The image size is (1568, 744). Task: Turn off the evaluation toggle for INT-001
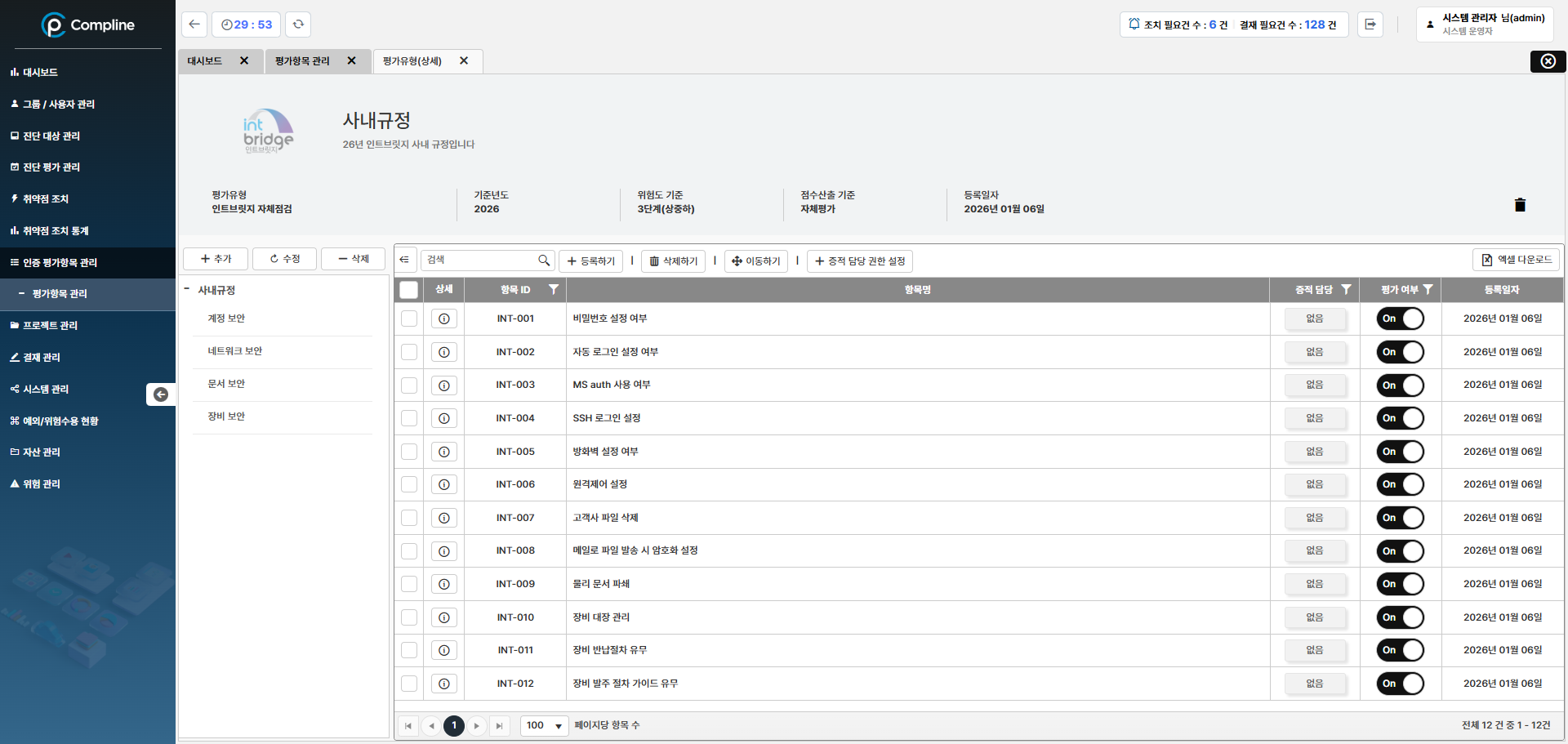click(x=1401, y=319)
